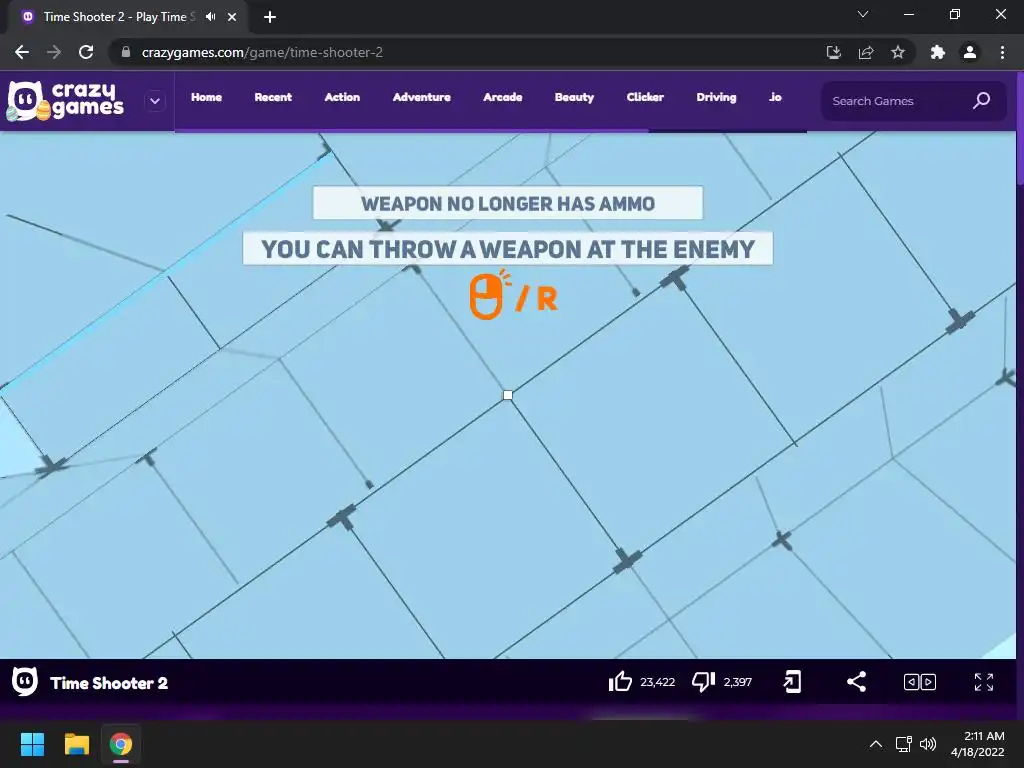Image resolution: width=1024 pixels, height=768 pixels.
Task: Open the Arcade games category
Action: tap(502, 97)
